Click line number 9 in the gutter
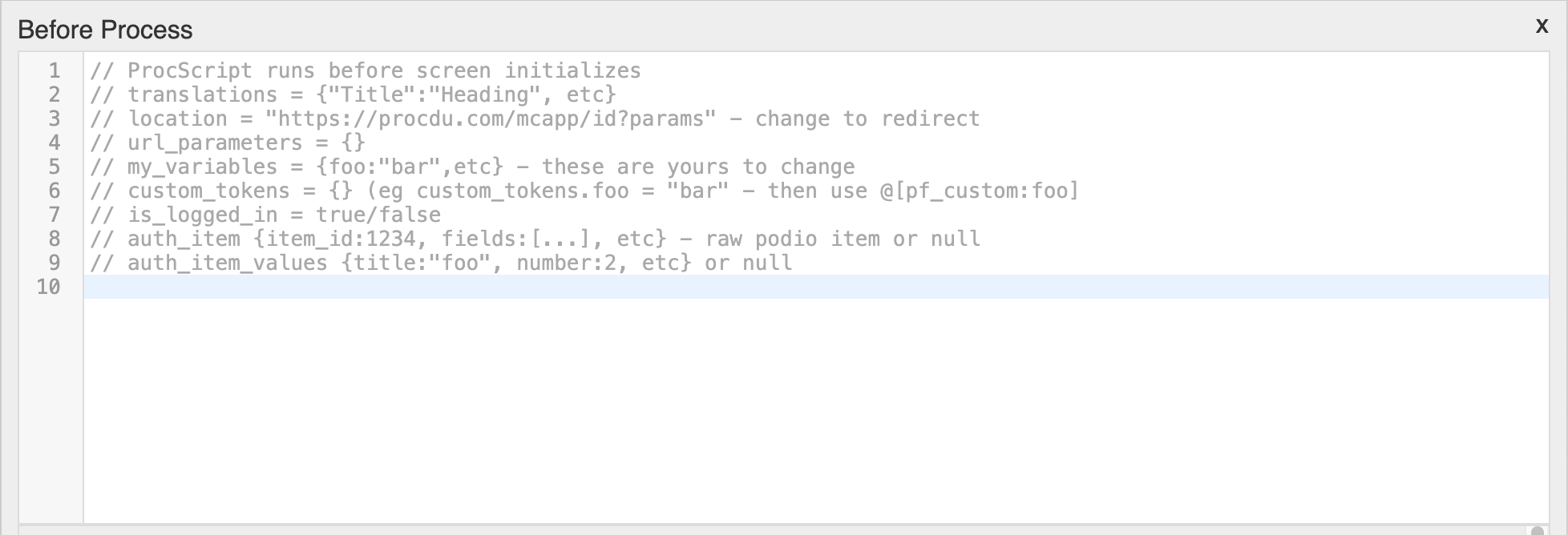This screenshot has height=535, width=1568. [54, 263]
